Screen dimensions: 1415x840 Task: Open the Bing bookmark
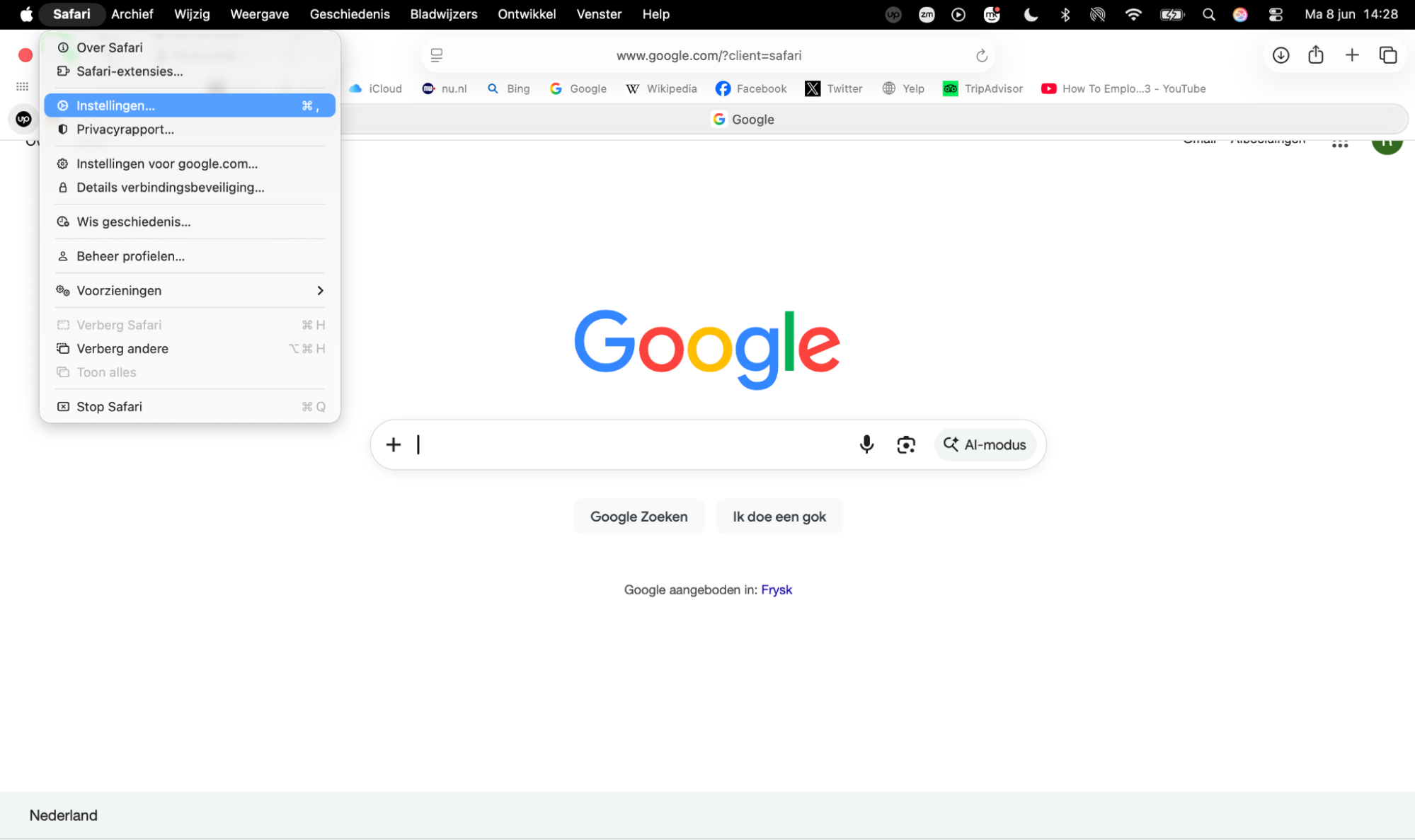[x=509, y=88]
